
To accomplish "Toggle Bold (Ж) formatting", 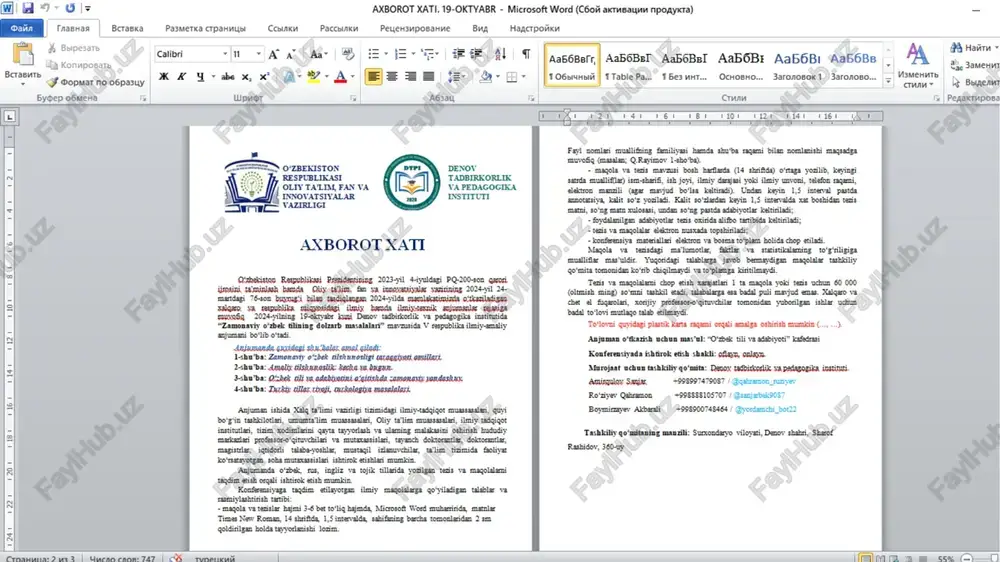I will 164,77.
